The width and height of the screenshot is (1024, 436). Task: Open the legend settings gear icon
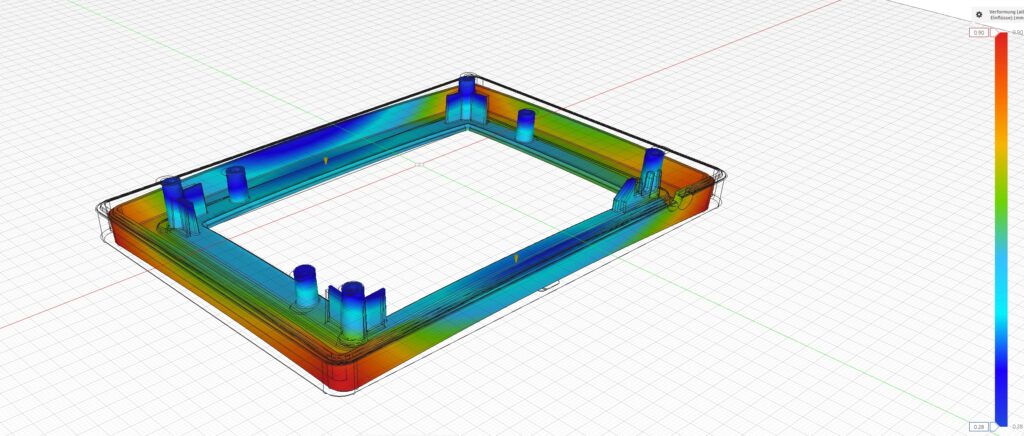[979, 14]
